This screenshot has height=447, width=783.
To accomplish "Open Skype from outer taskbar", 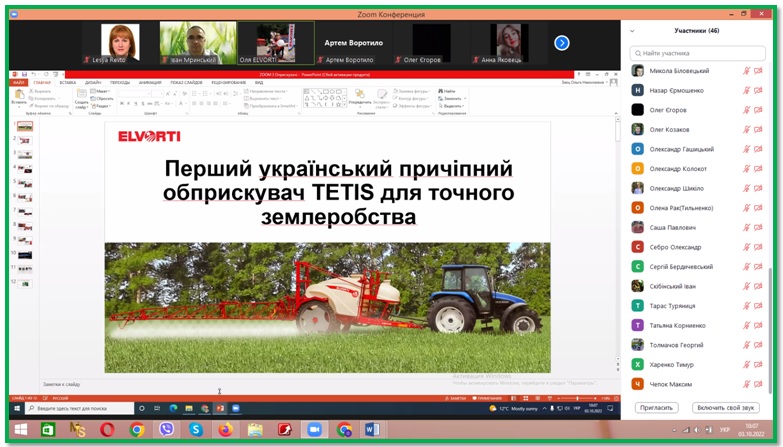I will click(x=196, y=429).
